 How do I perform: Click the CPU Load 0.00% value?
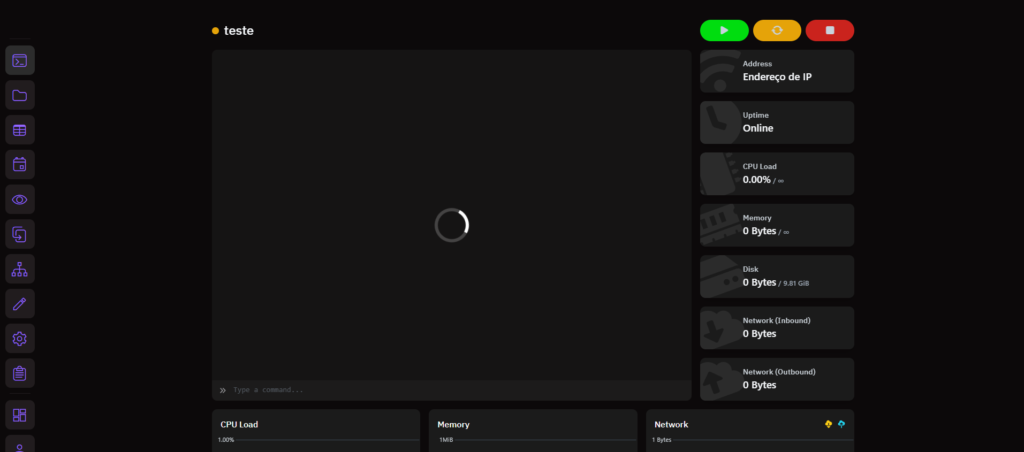(756, 179)
